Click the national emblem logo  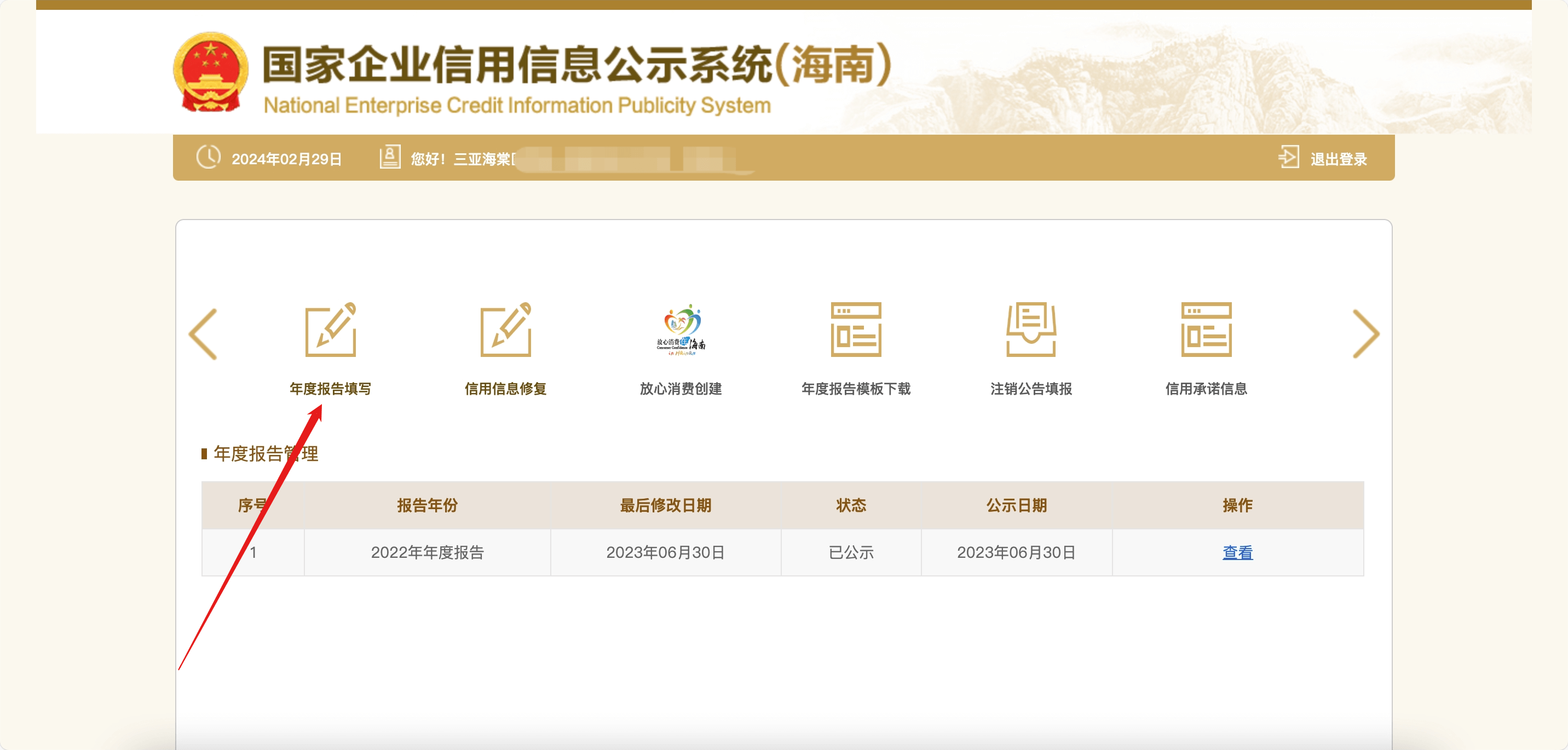[211, 72]
